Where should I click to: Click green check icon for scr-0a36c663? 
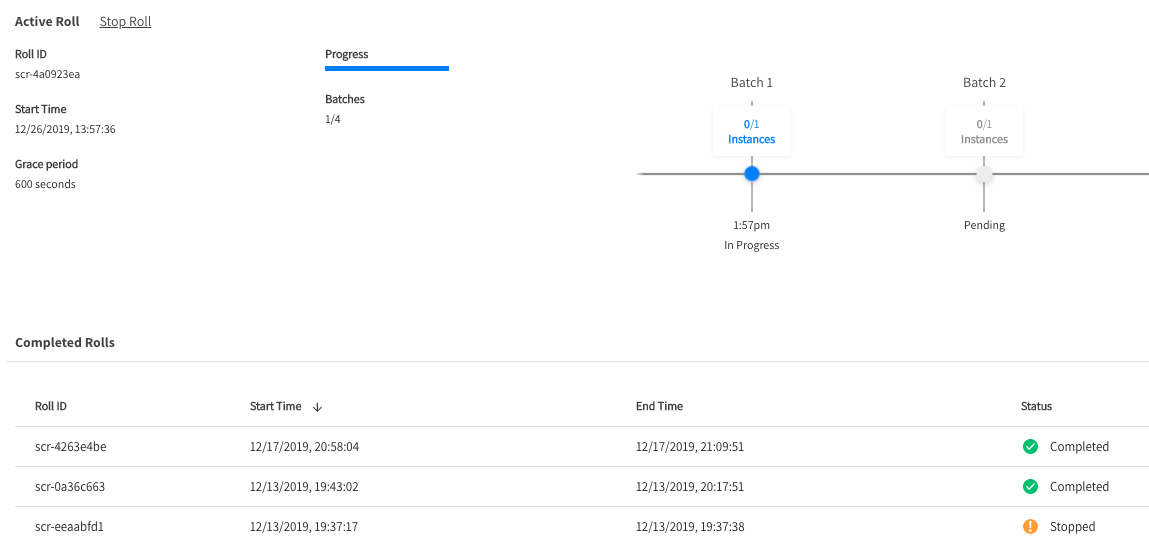(x=1030, y=487)
